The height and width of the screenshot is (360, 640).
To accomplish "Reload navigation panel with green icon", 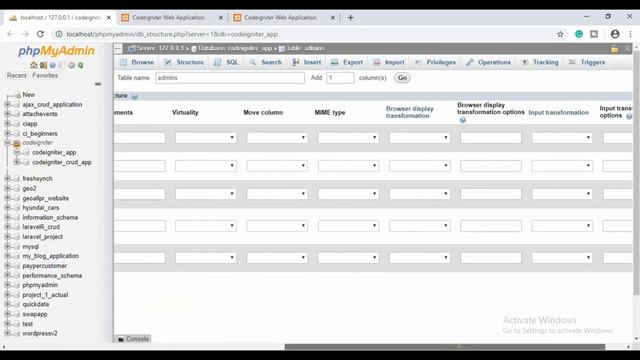I will [x=81, y=65].
